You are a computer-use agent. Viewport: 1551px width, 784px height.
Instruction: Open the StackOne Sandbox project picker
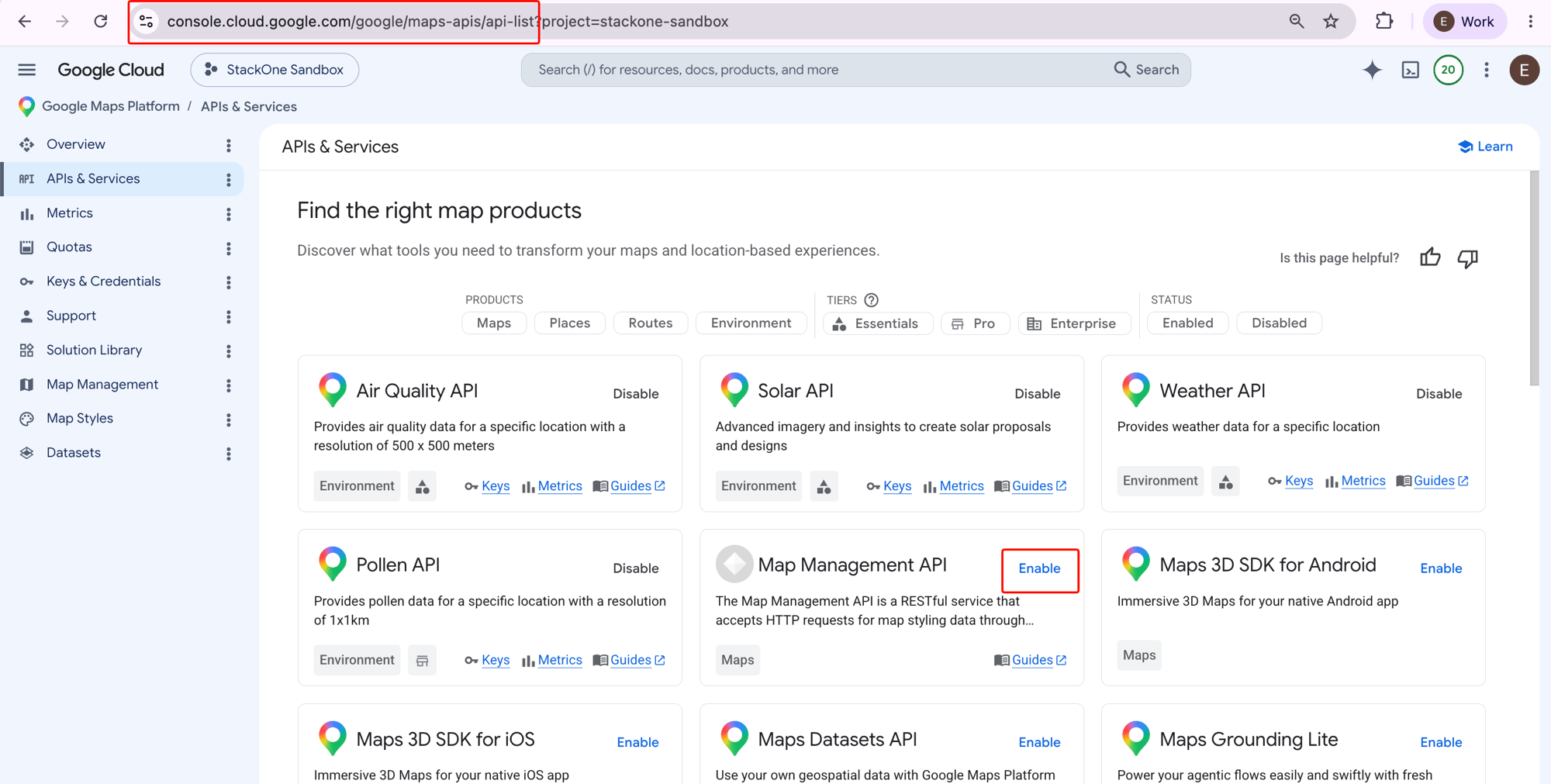click(275, 70)
